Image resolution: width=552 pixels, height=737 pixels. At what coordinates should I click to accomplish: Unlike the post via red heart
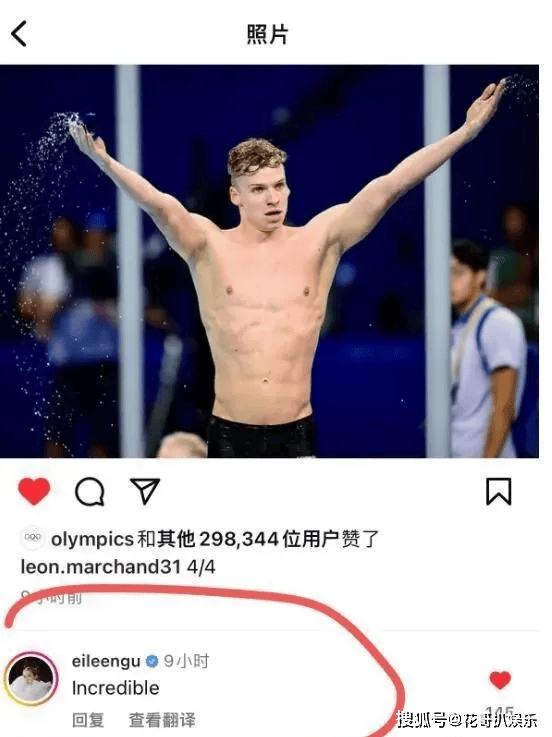(x=34, y=491)
